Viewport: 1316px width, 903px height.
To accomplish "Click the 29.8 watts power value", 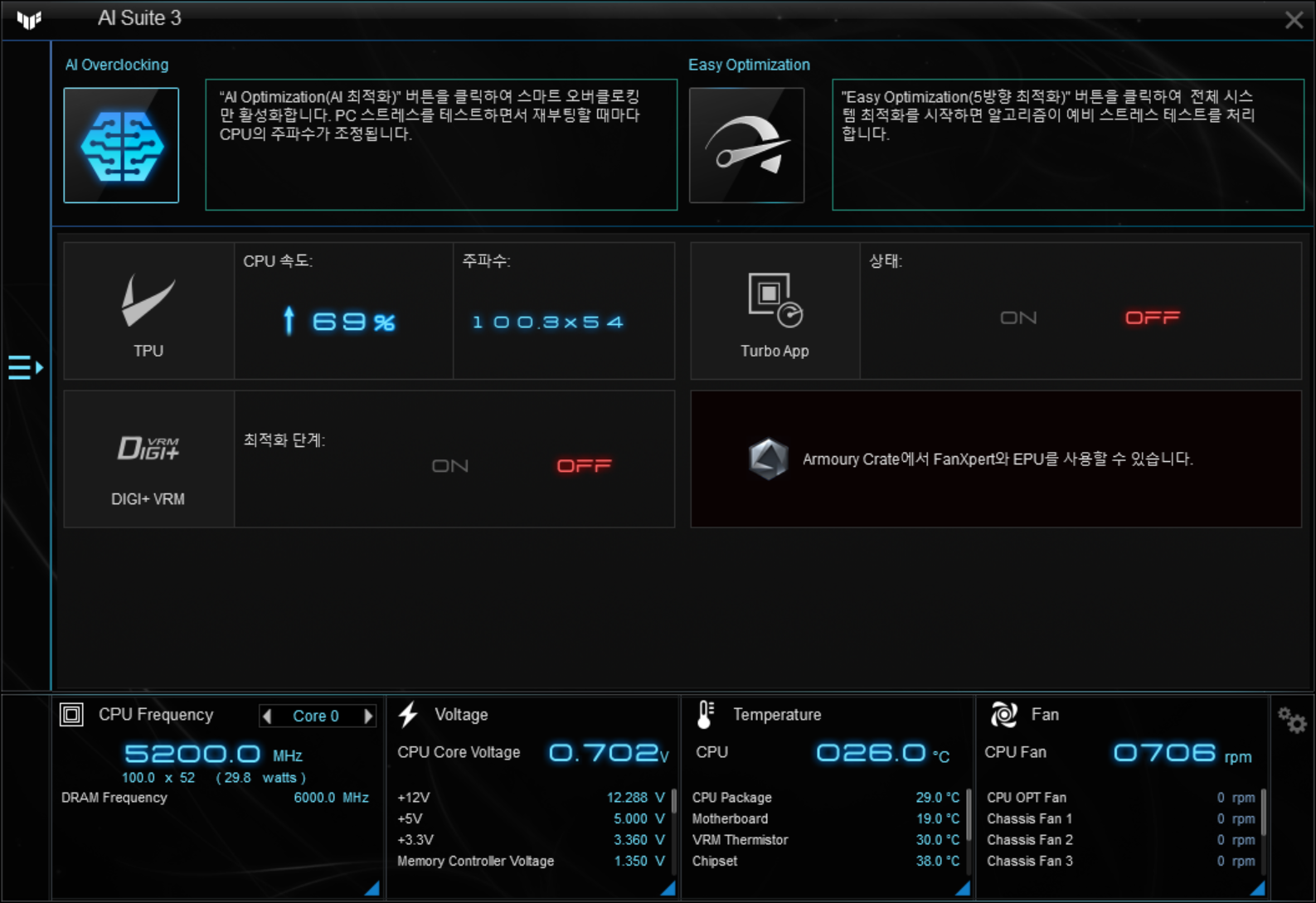I will coord(261,778).
